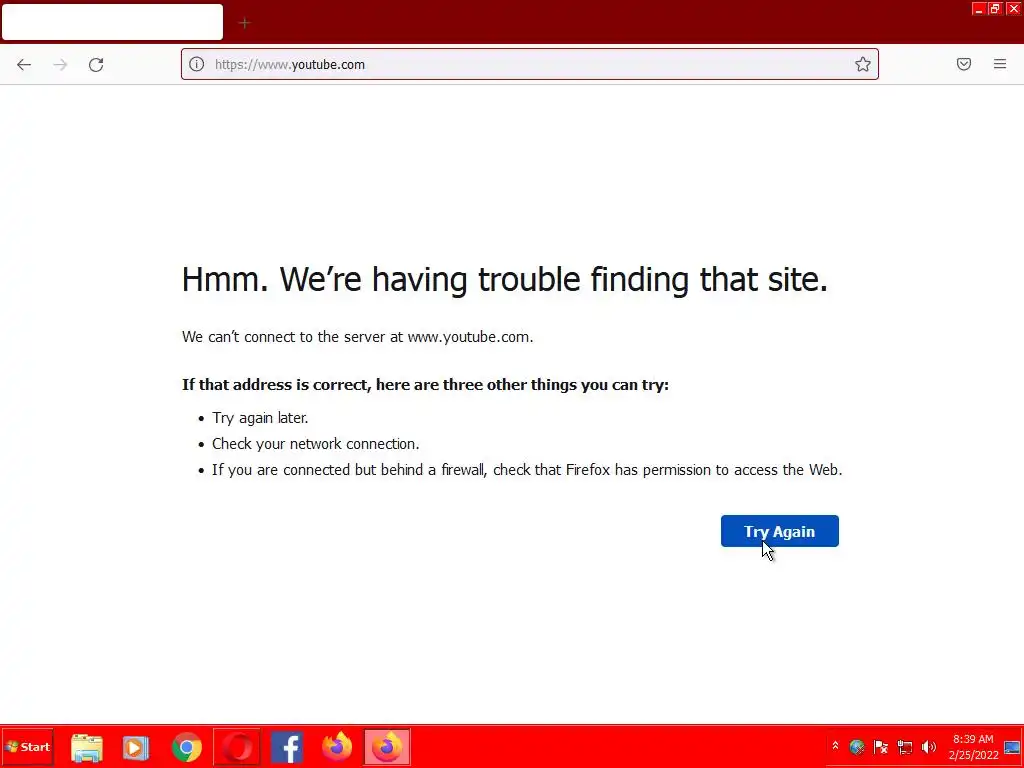Bookmark this page with the star icon
This screenshot has width=1024, height=768.
coord(863,64)
